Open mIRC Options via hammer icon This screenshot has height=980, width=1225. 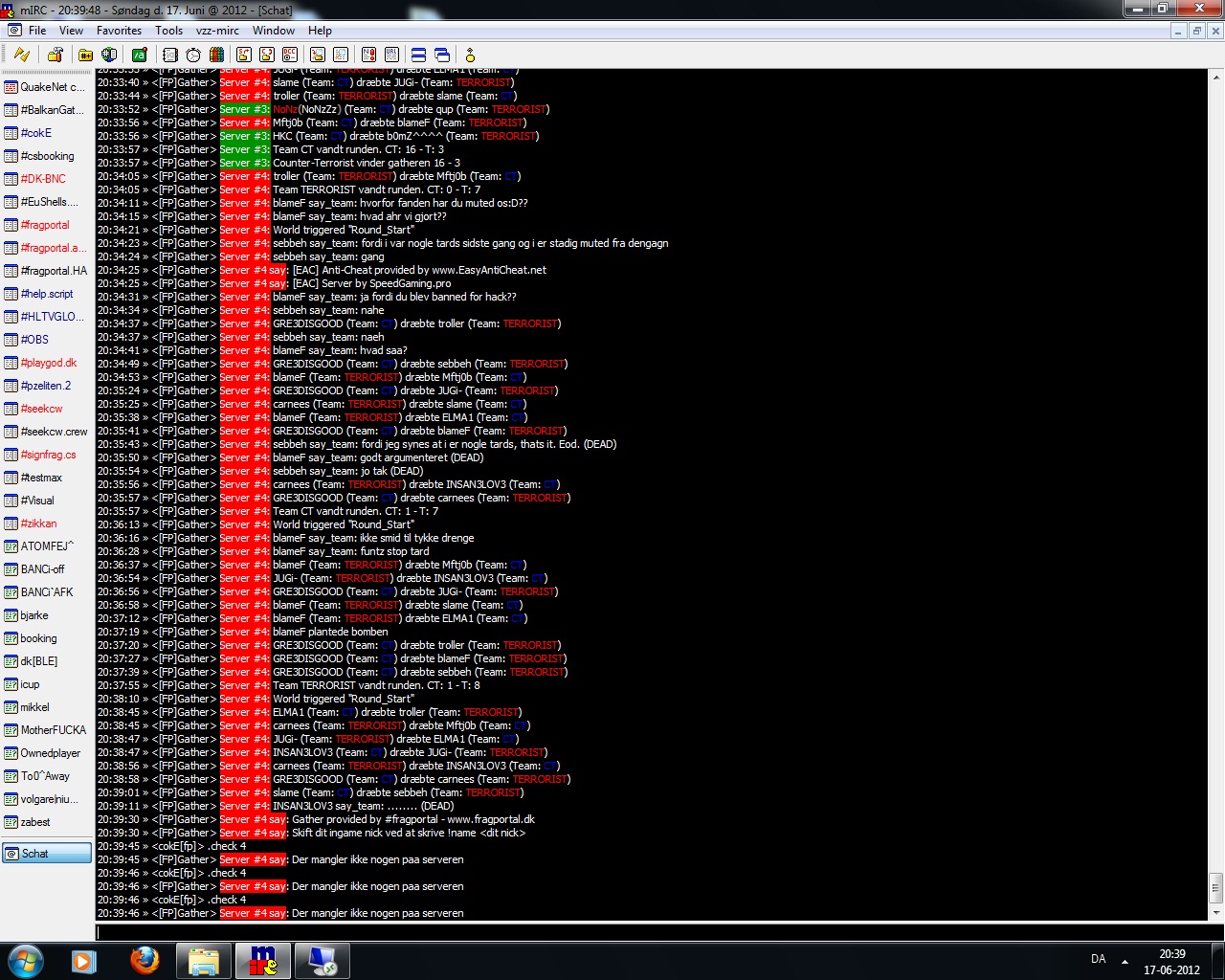[x=55, y=55]
